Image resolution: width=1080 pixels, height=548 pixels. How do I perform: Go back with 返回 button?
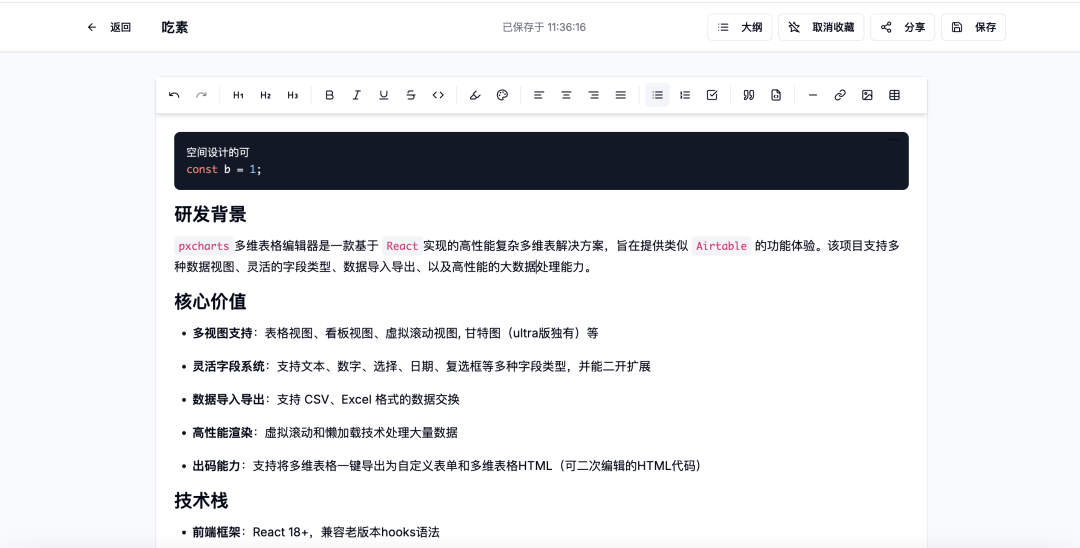point(109,28)
